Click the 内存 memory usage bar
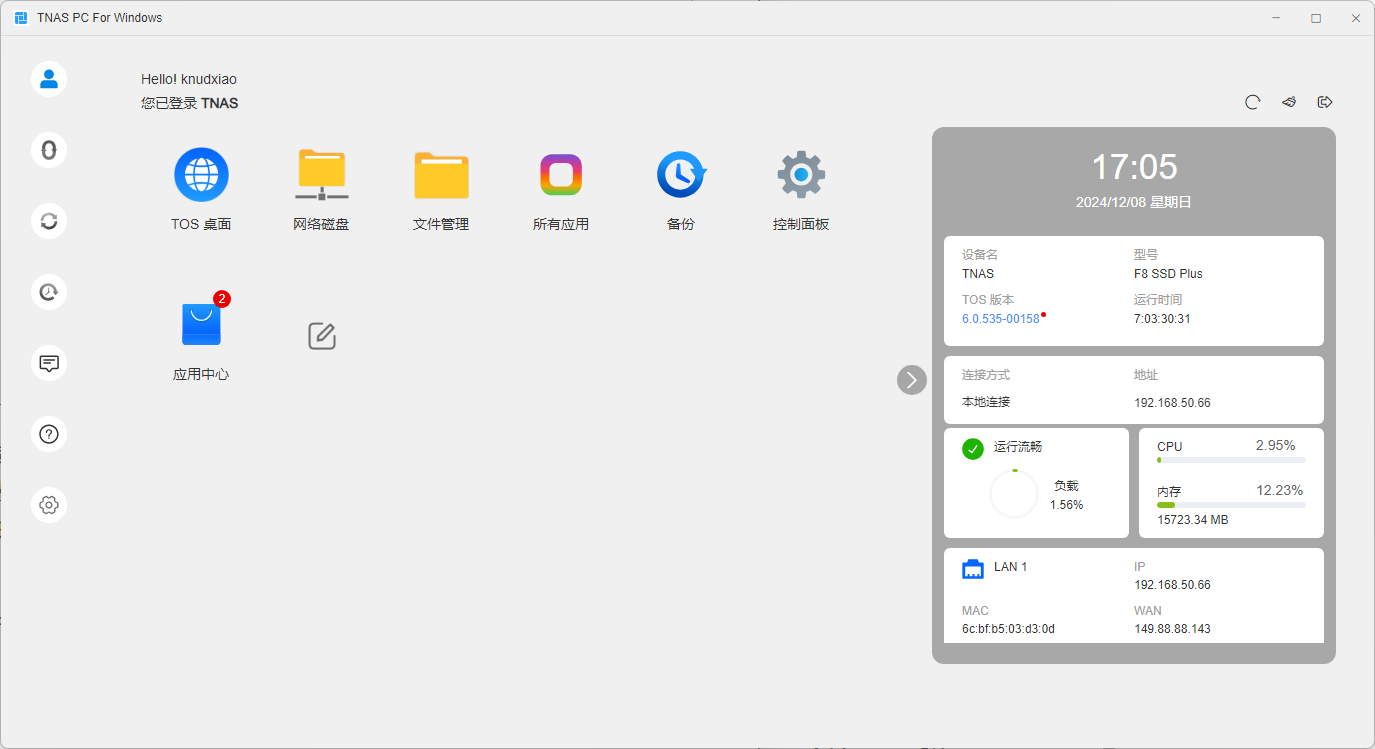This screenshot has height=749, width=1375. pos(1231,505)
